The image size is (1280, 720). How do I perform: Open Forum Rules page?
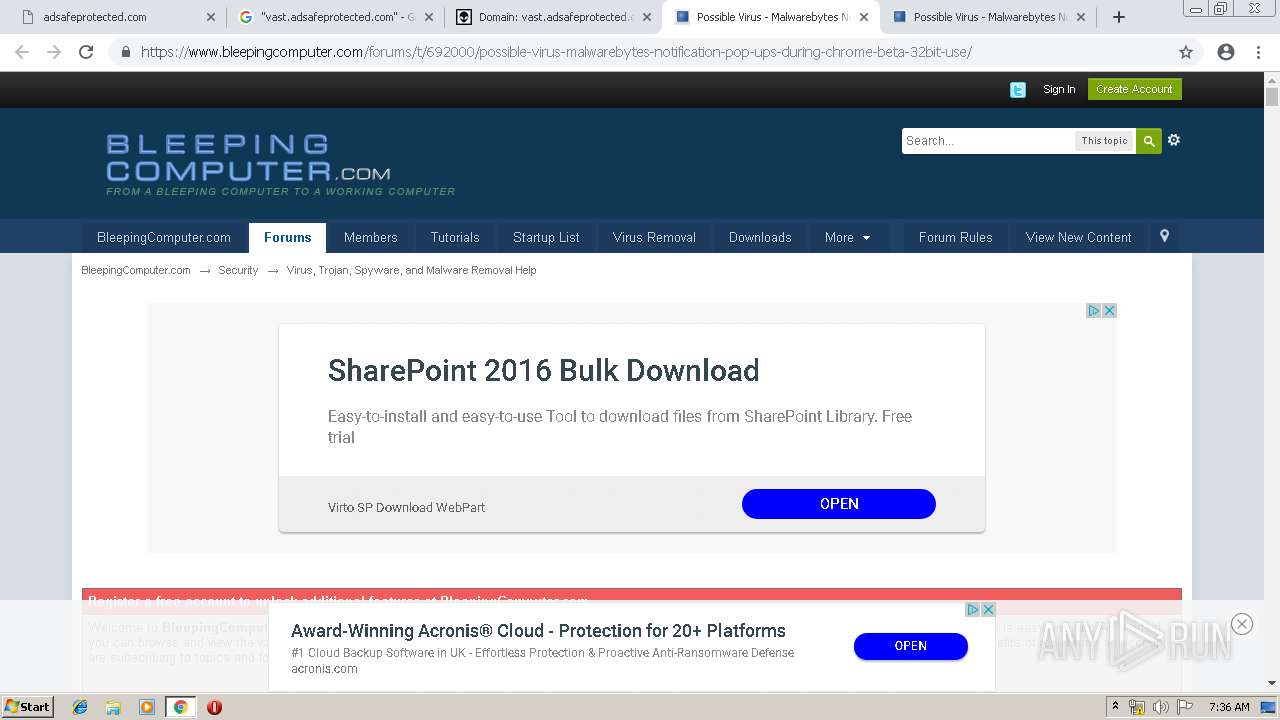click(x=955, y=237)
